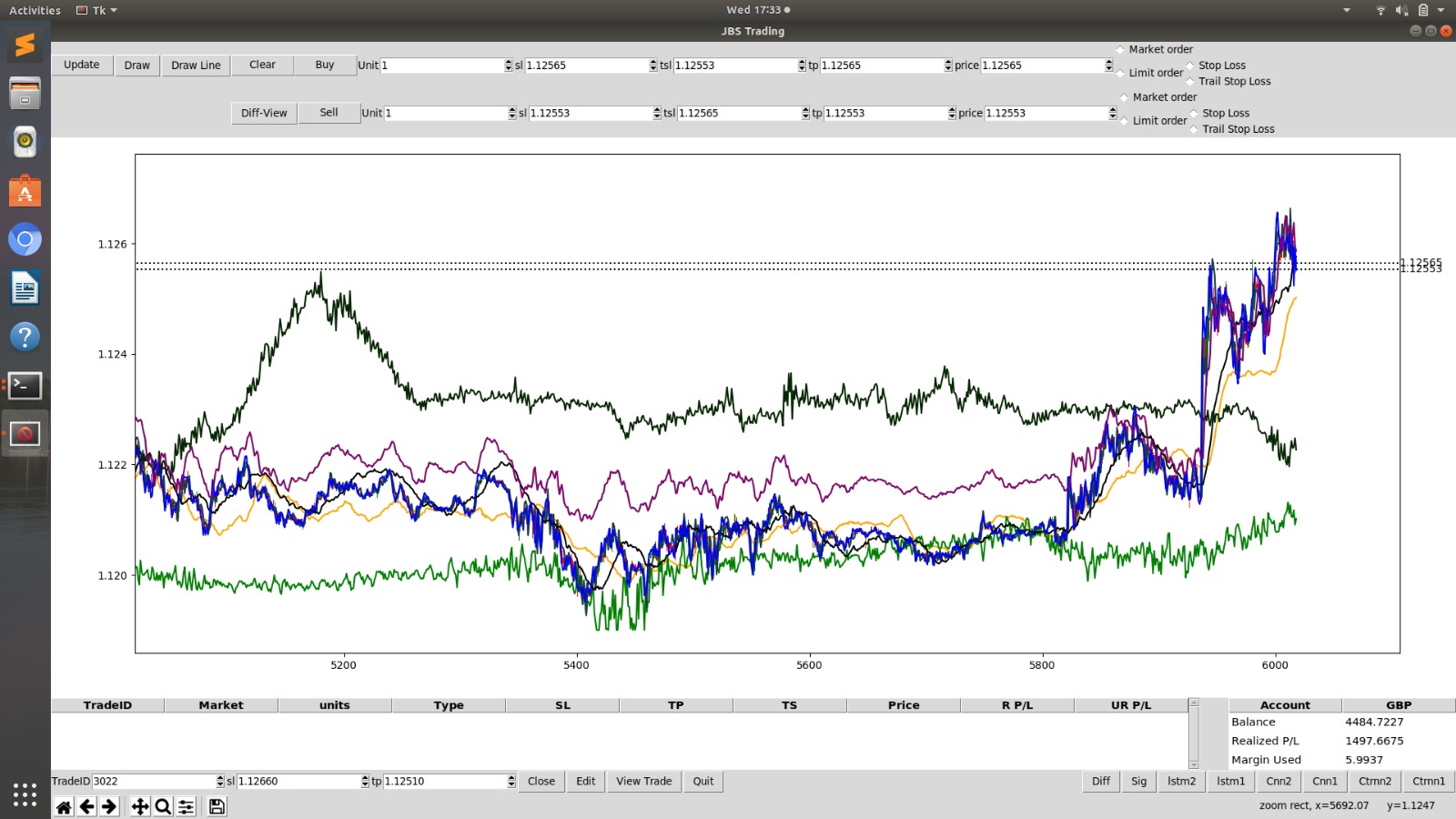The width and height of the screenshot is (1456, 819).
Task: Choose Trail Stop Loss in the Buy row
Action: [x=1190, y=82]
